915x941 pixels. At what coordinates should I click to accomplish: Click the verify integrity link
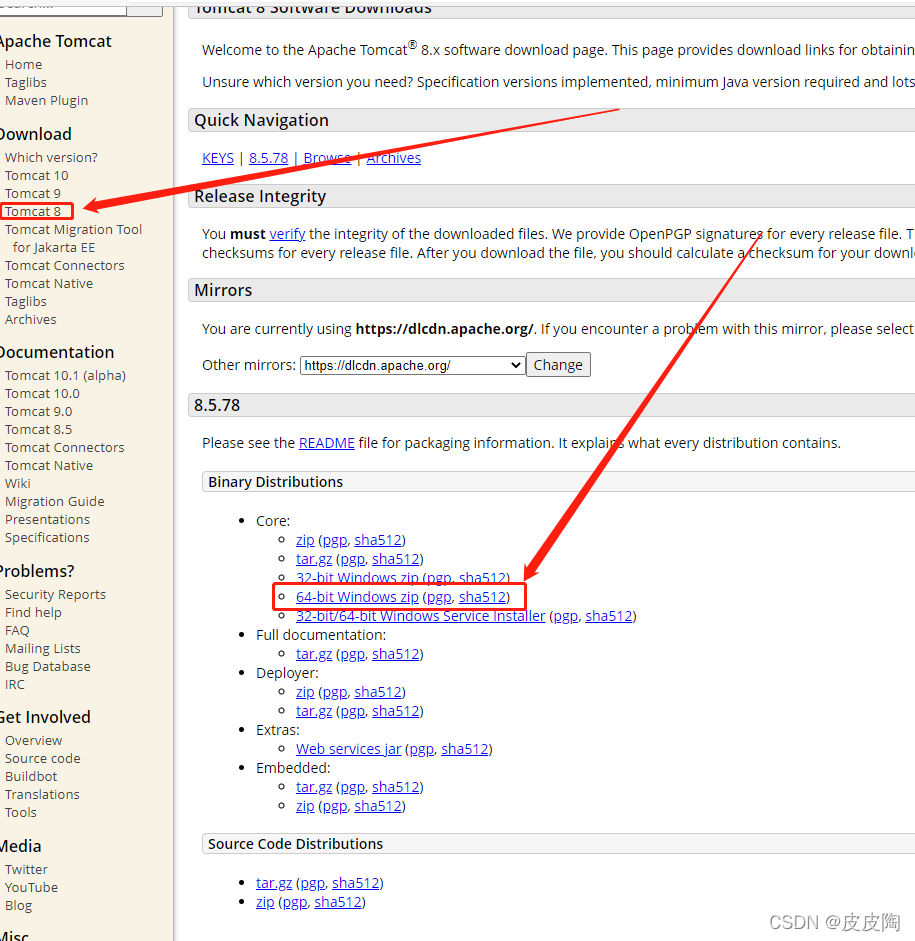287,234
